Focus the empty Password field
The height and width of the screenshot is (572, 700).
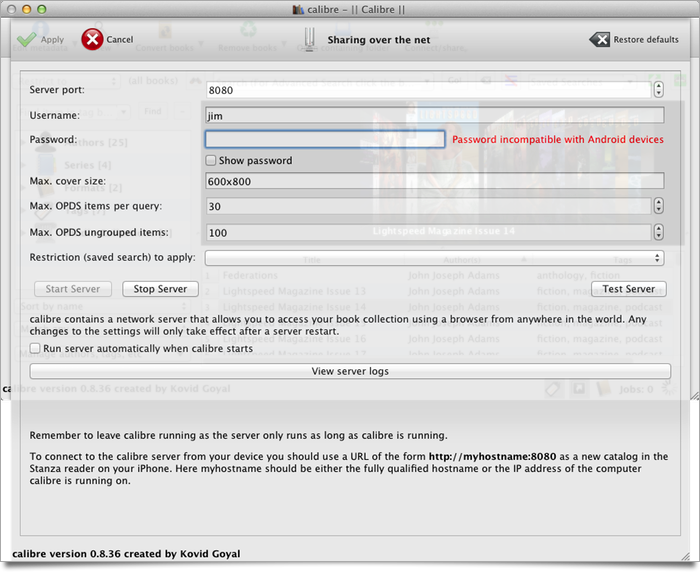(x=325, y=139)
